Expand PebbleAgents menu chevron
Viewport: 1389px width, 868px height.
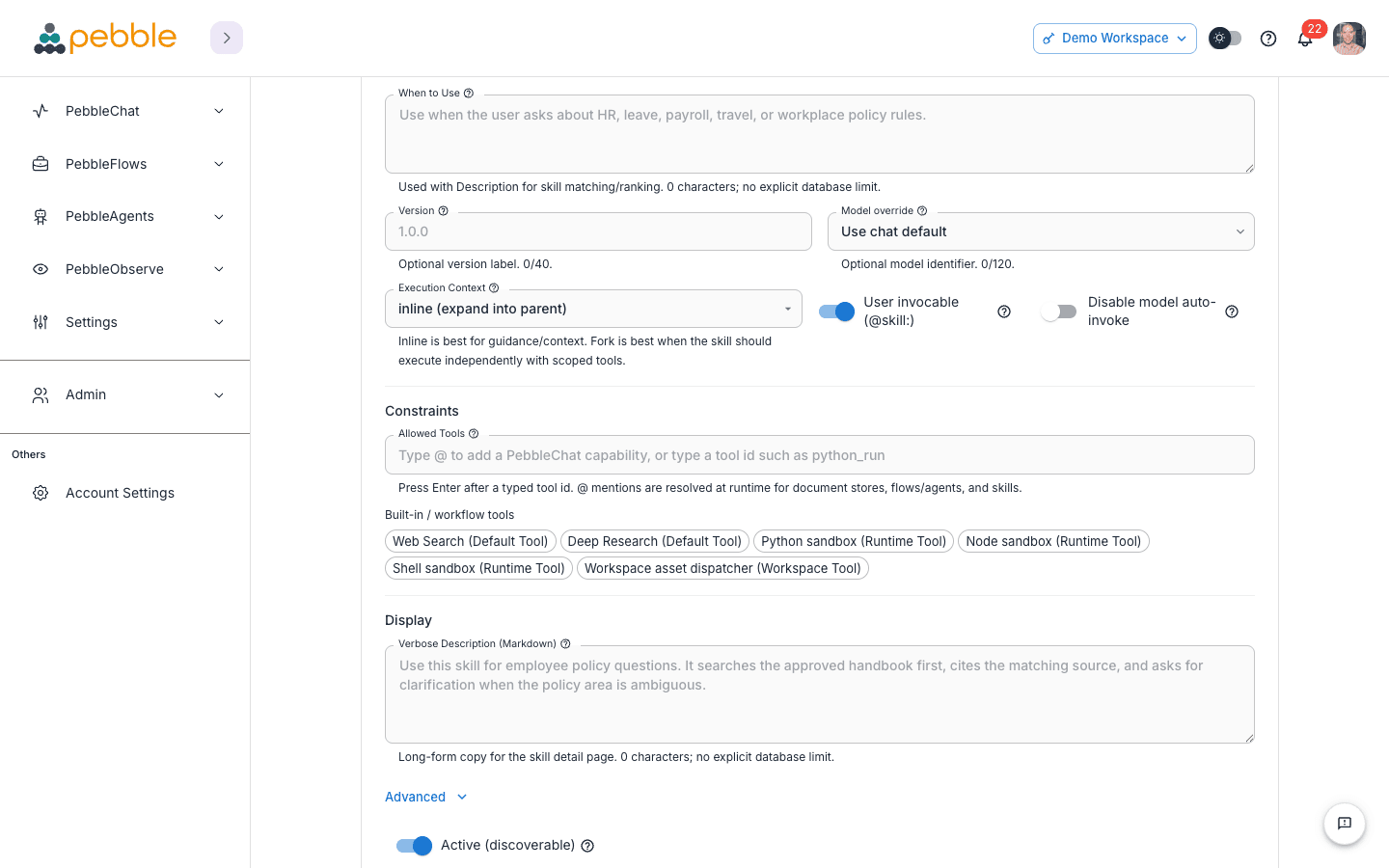click(x=219, y=217)
